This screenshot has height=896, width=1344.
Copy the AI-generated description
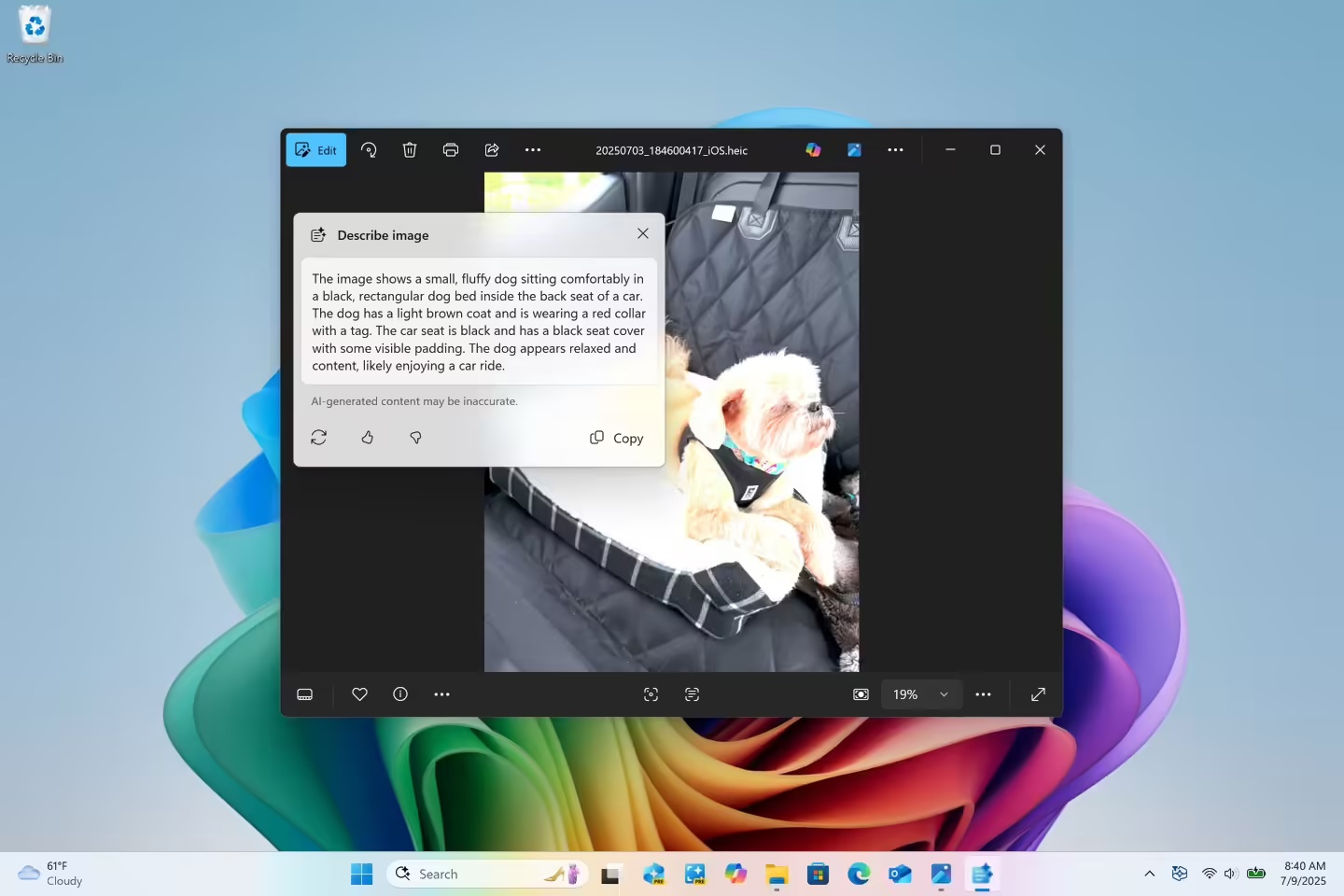tap(616, 438)
